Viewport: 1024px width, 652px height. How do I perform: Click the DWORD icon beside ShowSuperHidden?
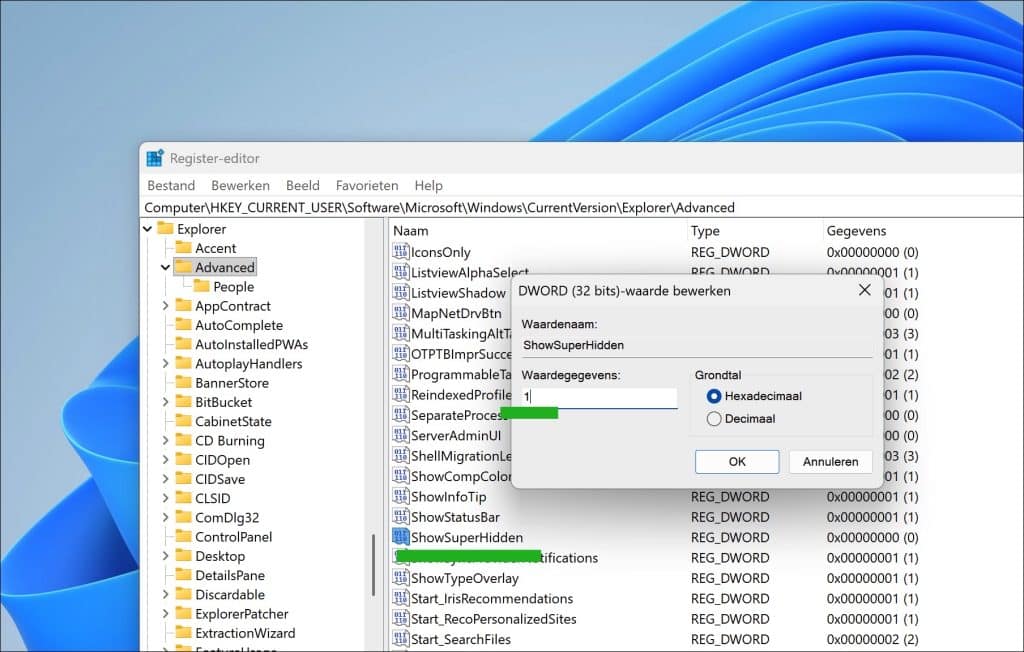(400, 537)
